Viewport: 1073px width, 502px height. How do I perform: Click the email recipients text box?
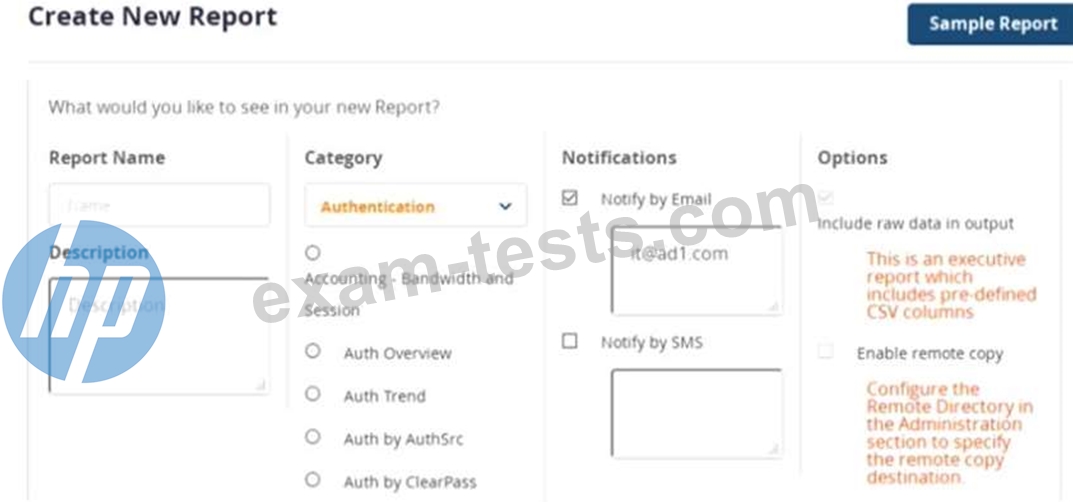click(x=697, y=271)
